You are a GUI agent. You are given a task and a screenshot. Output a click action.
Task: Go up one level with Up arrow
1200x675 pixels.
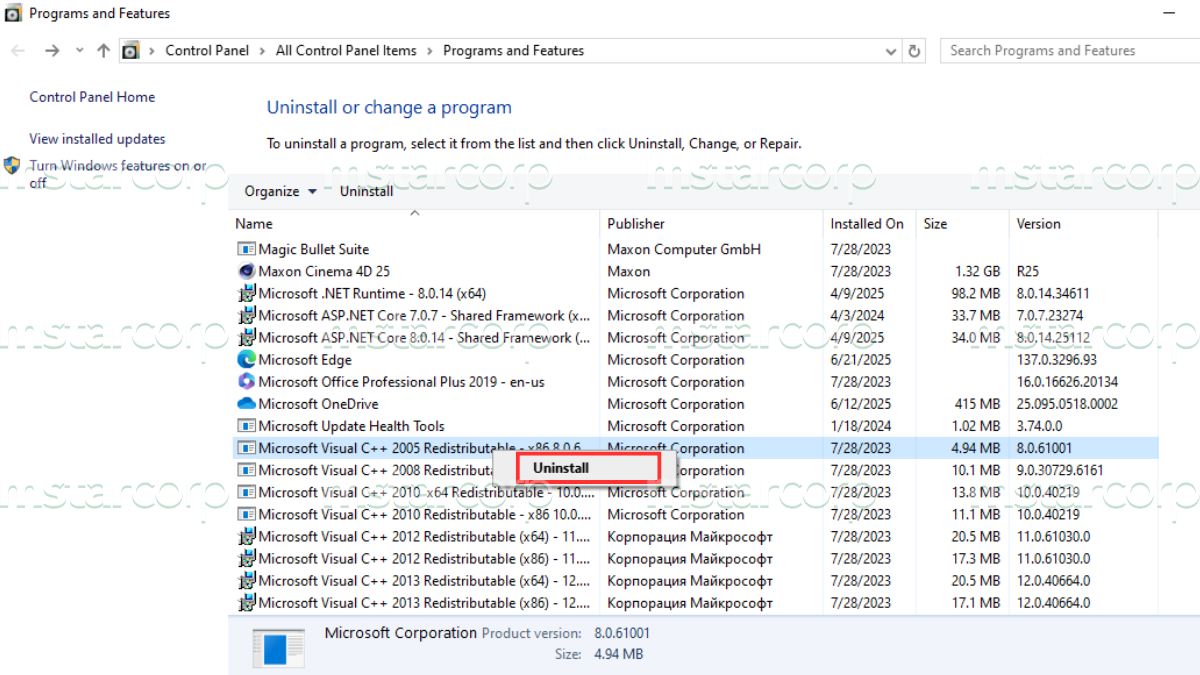coord(103,51)
